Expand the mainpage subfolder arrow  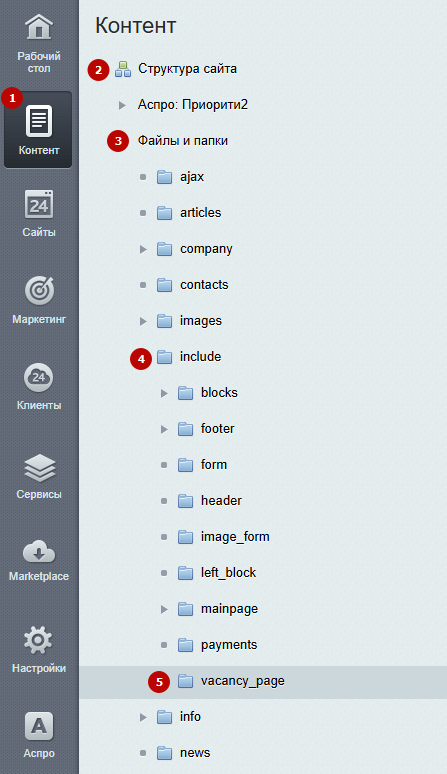click(x=164, y=610)
